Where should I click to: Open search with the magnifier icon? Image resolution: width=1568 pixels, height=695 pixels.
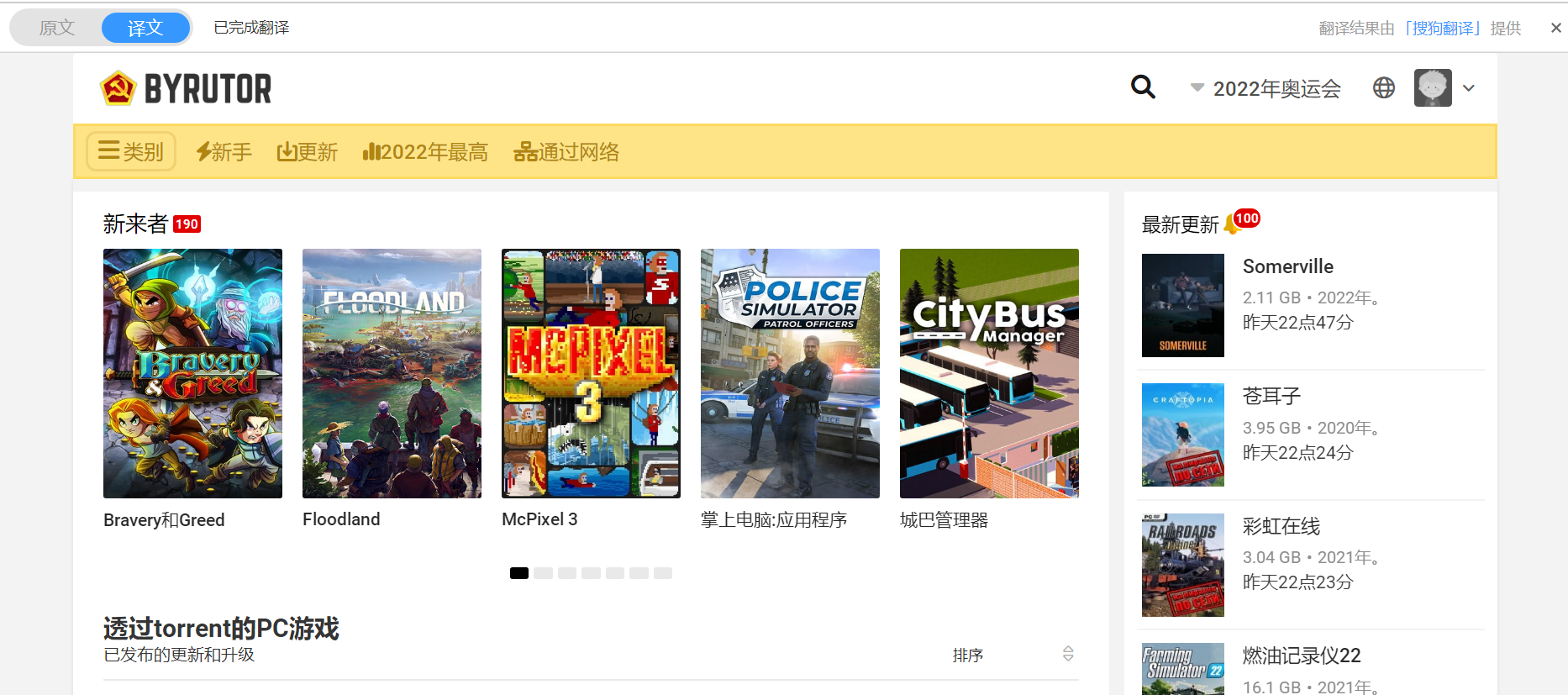[1143, 87]
